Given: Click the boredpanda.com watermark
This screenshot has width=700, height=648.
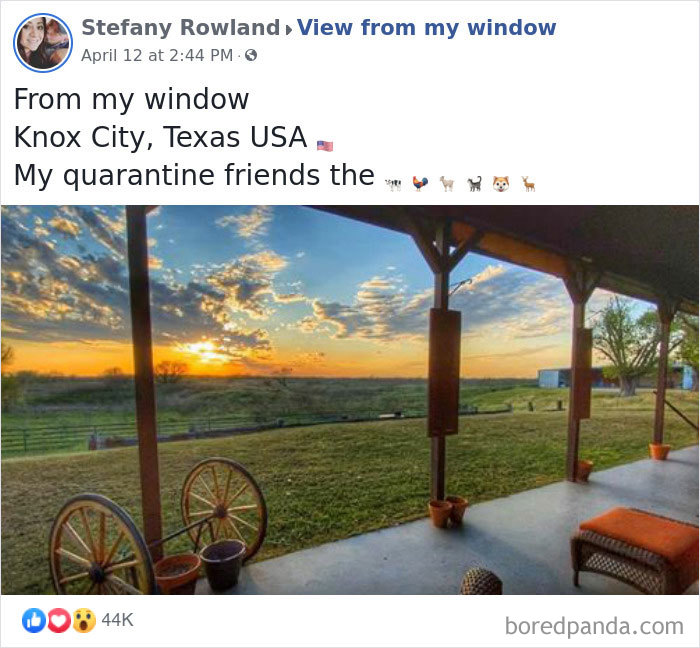Looking at the screenshot, I should pyautogui.click(x=594, y=626).
